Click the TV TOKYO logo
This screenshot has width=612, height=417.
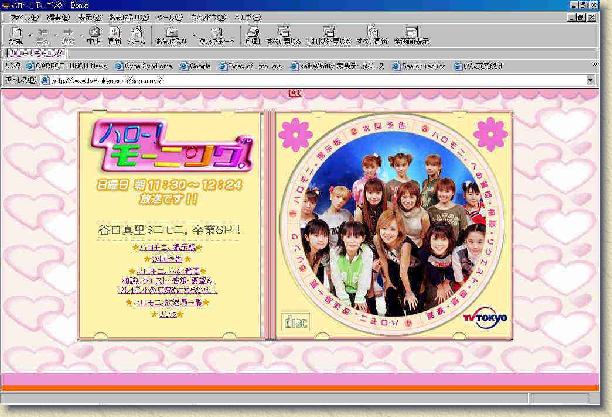[x=485, y=317]
